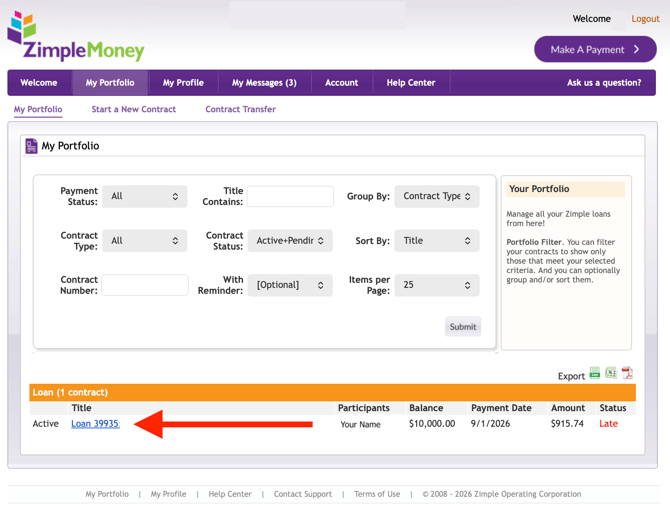
Task: Click the Payment Date column header
Action: click(x=501, y=408)
